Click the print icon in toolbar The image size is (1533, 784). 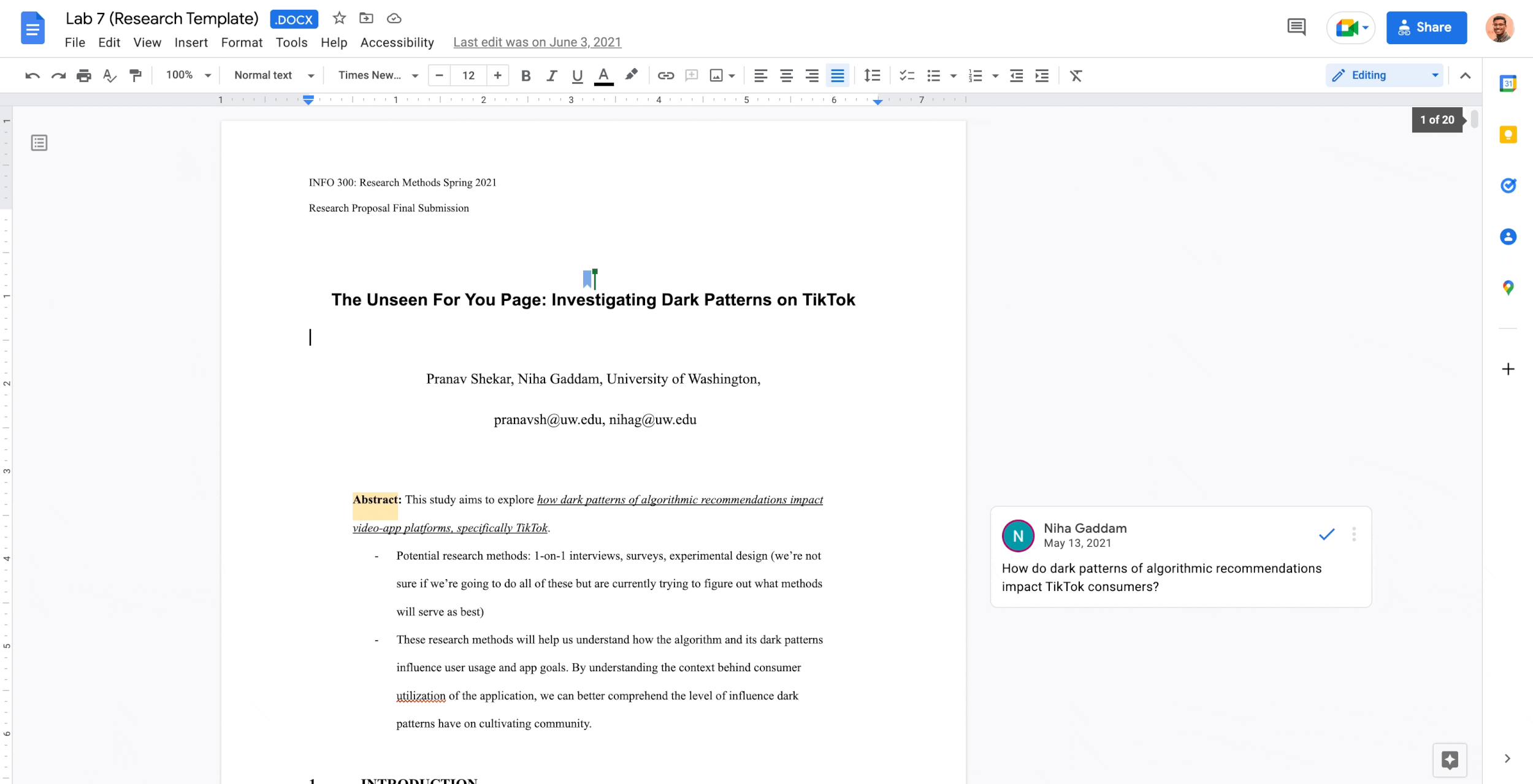(84, 75)
